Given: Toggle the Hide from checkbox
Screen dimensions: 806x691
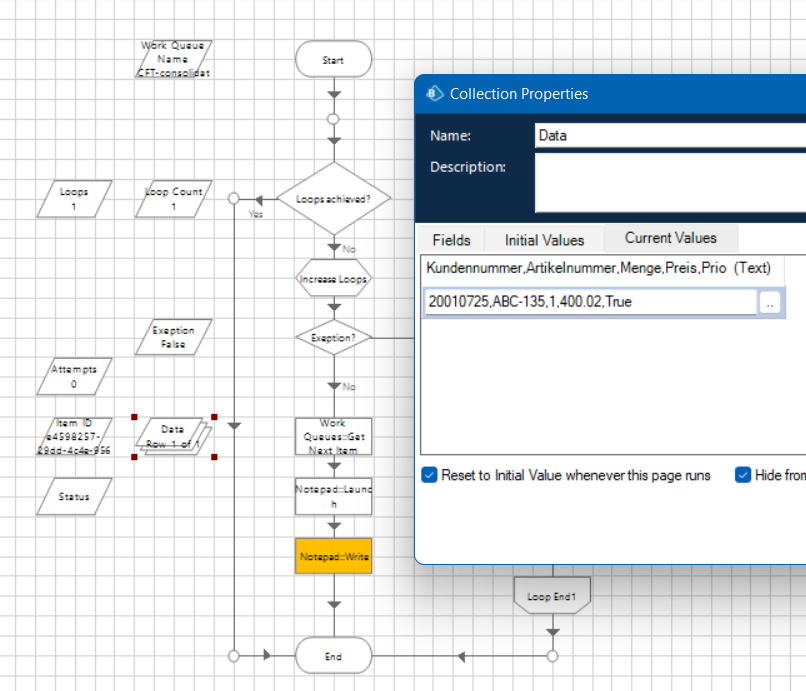Looking at the screenshot, I should point(743,475).
